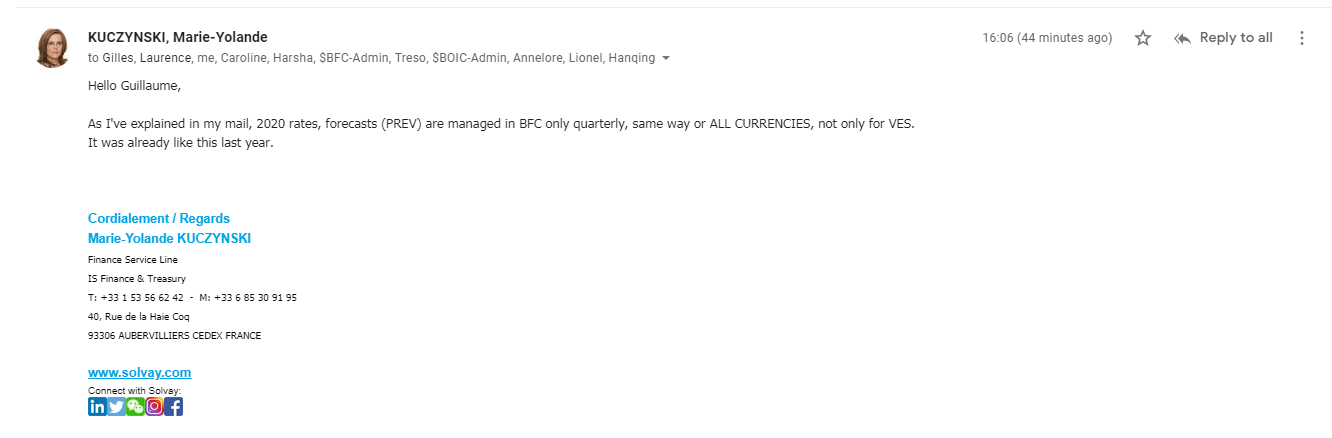Click the sender's profile picture

[53, 48]
